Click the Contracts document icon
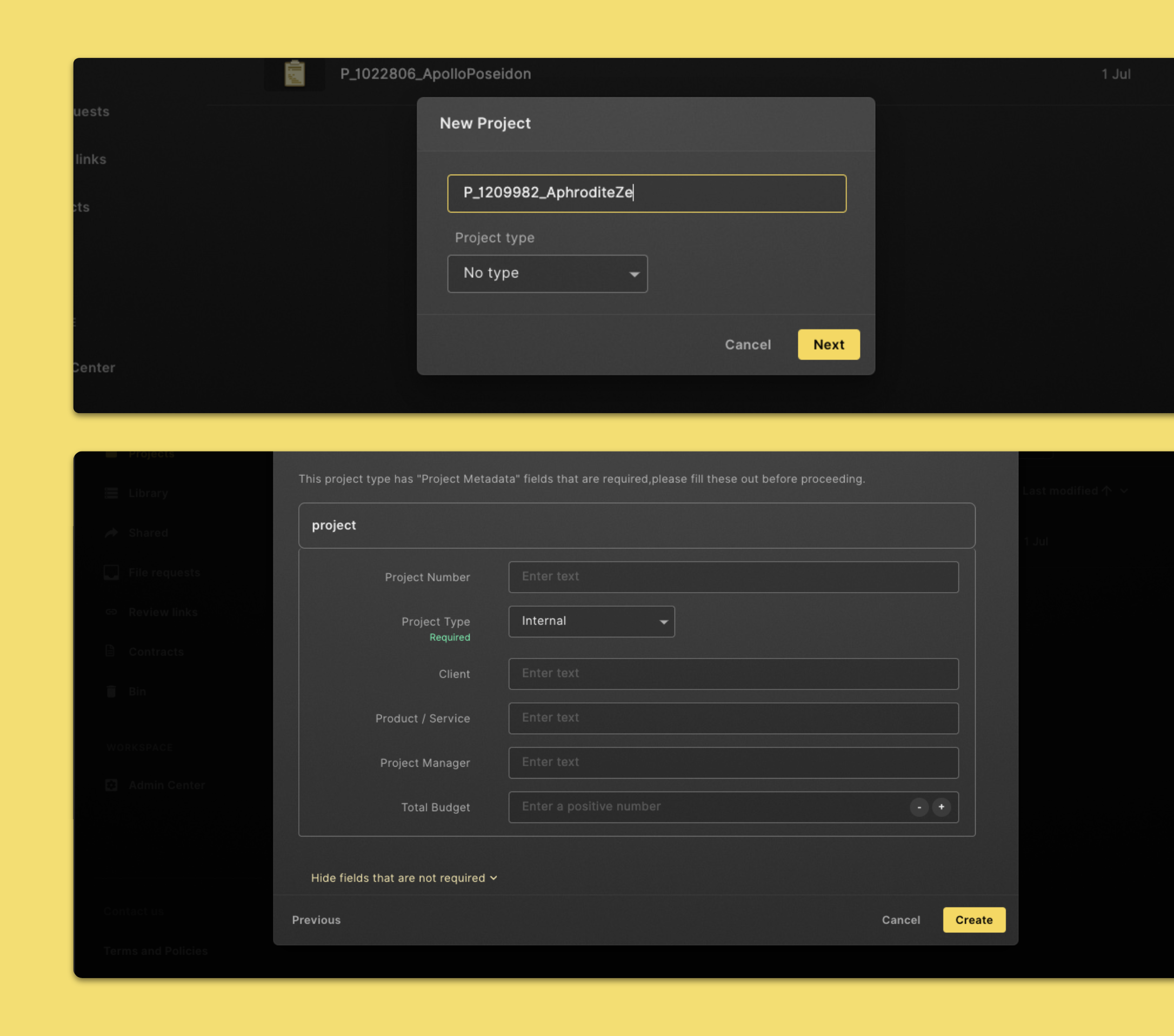1174x1036 pixels. pyautogui.click(x=110, y=651)
